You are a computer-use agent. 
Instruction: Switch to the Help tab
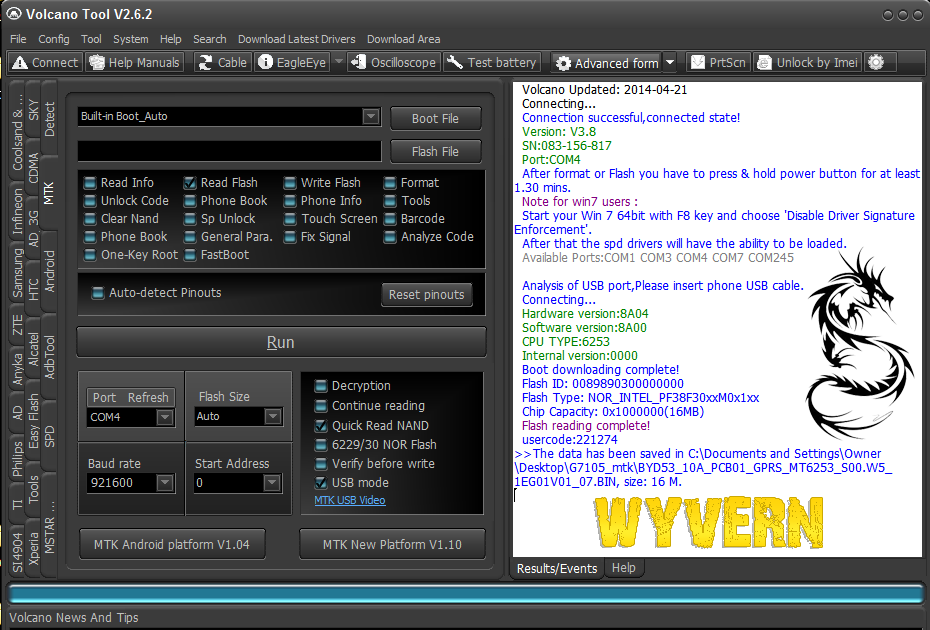(623, 568)
